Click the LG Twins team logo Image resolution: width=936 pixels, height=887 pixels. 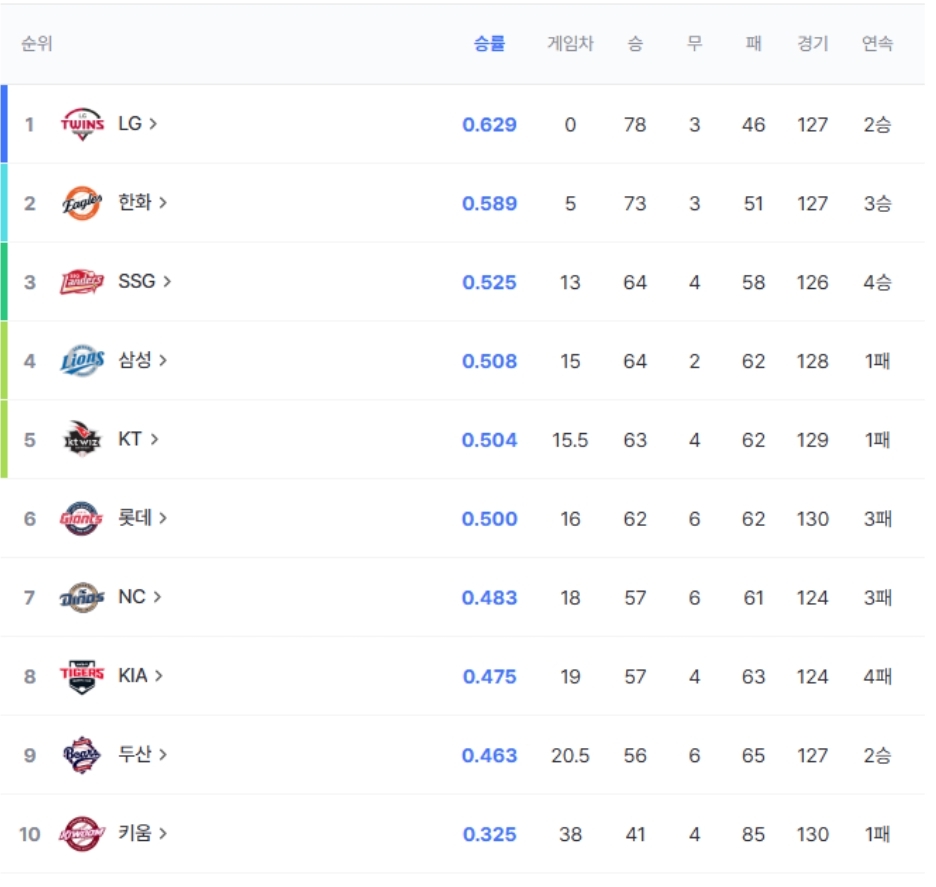pyautogui.click(x=82, y=124)
